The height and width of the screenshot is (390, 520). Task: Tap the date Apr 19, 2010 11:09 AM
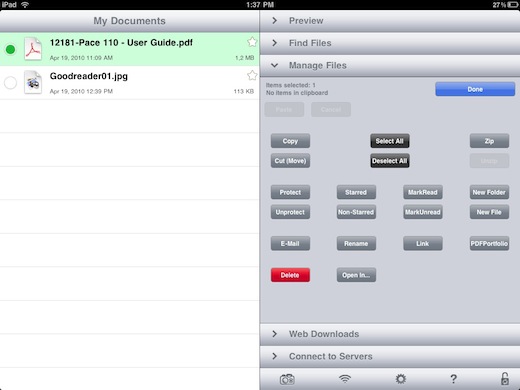tap(81, 58)
